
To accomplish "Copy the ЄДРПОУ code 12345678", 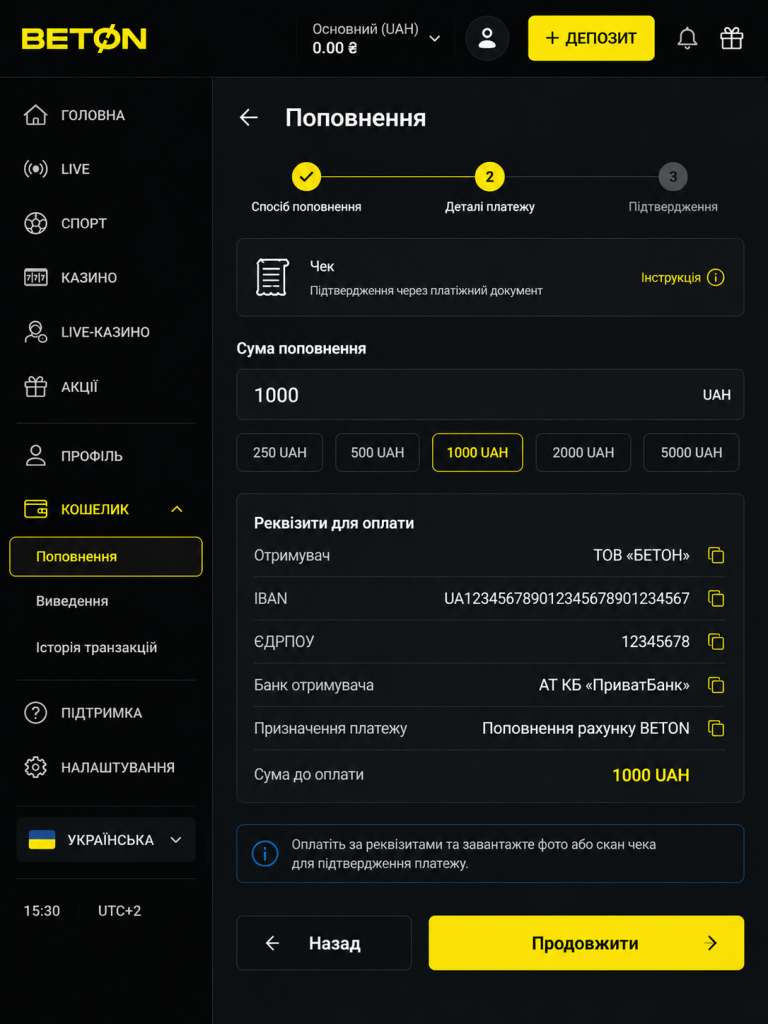I will click(716, 641).
